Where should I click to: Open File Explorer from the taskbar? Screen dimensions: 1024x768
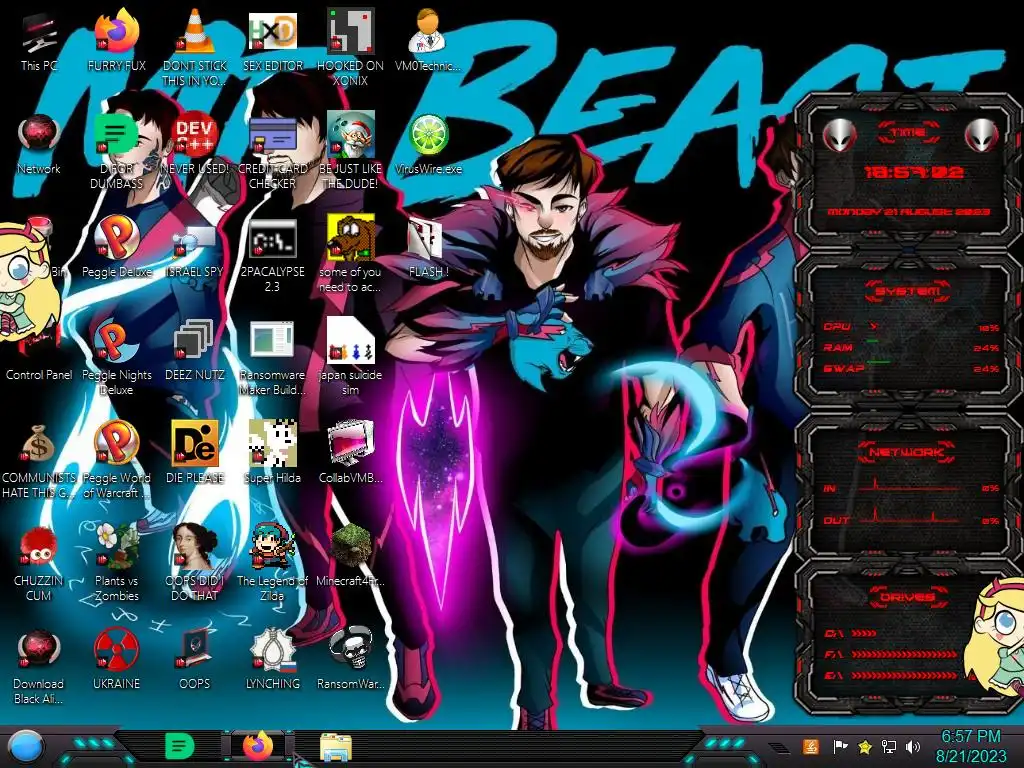point(336,748)
